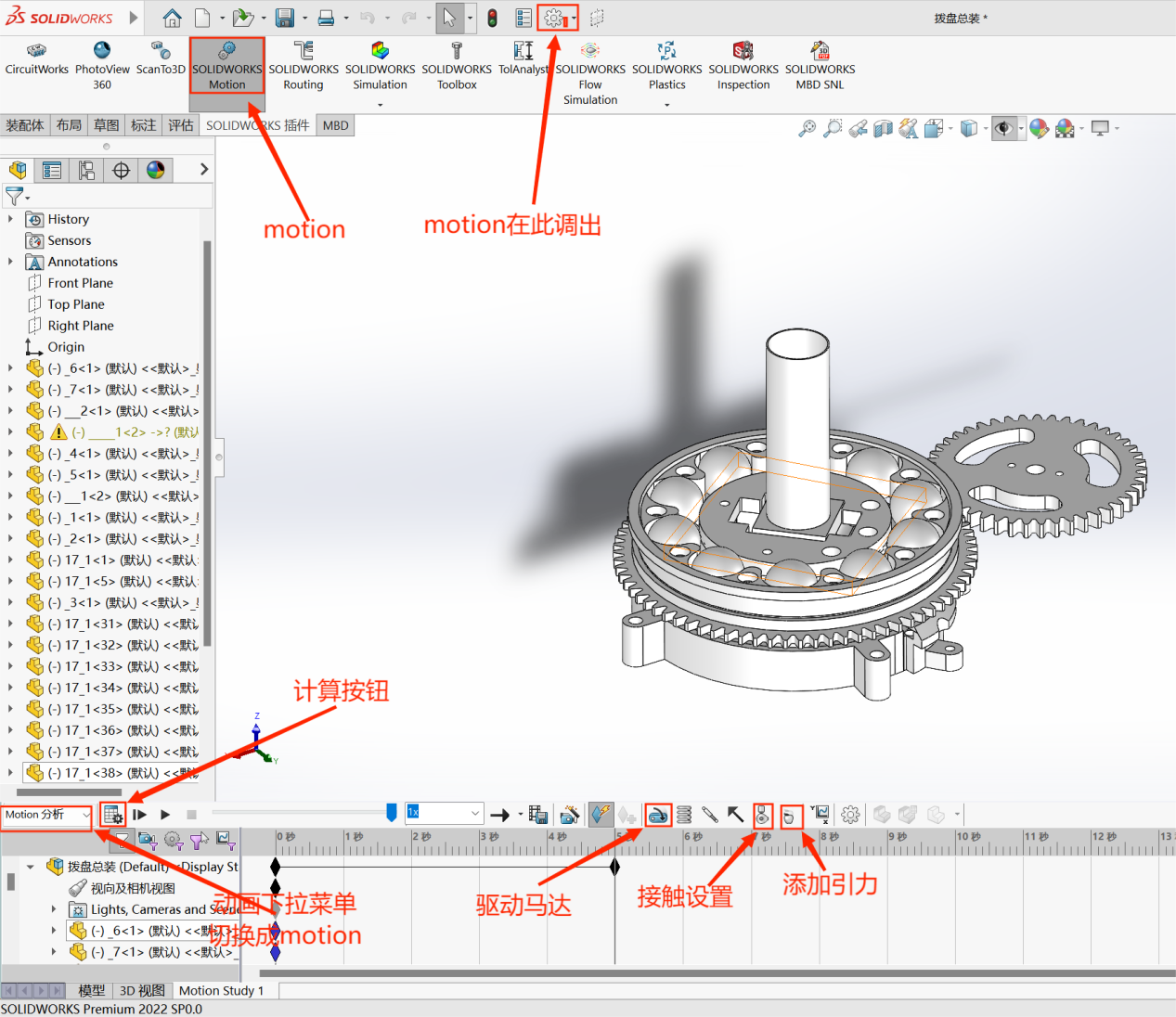Expand the History tree node

coord(11,219)
